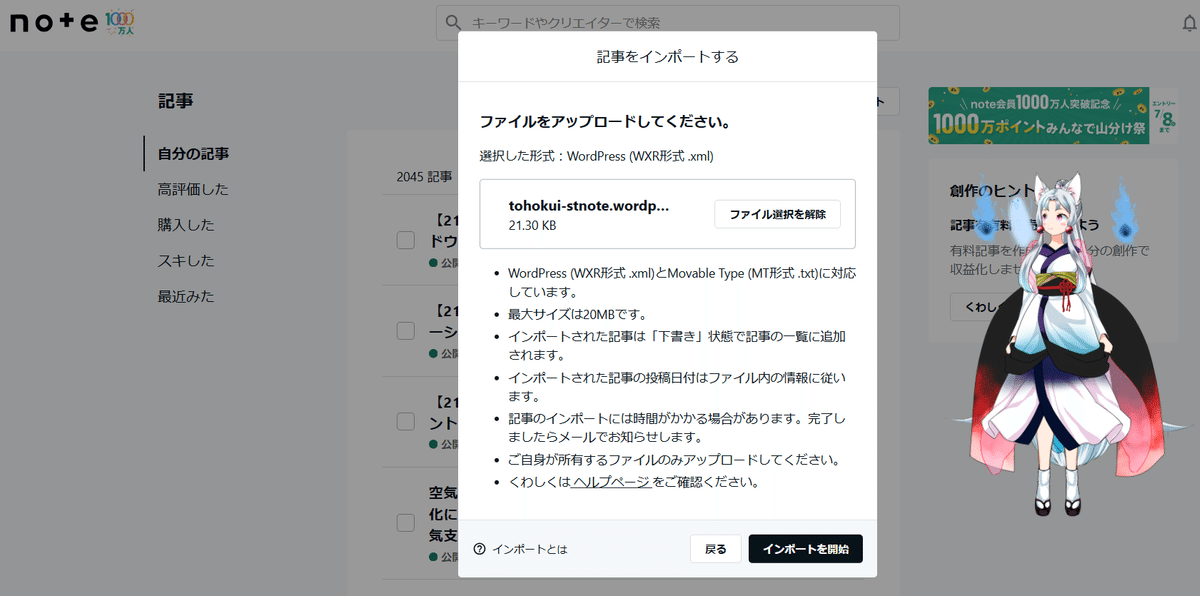Click ファイル選択を解除 to remove the file
1200x596 pixels.
point(778,214)
